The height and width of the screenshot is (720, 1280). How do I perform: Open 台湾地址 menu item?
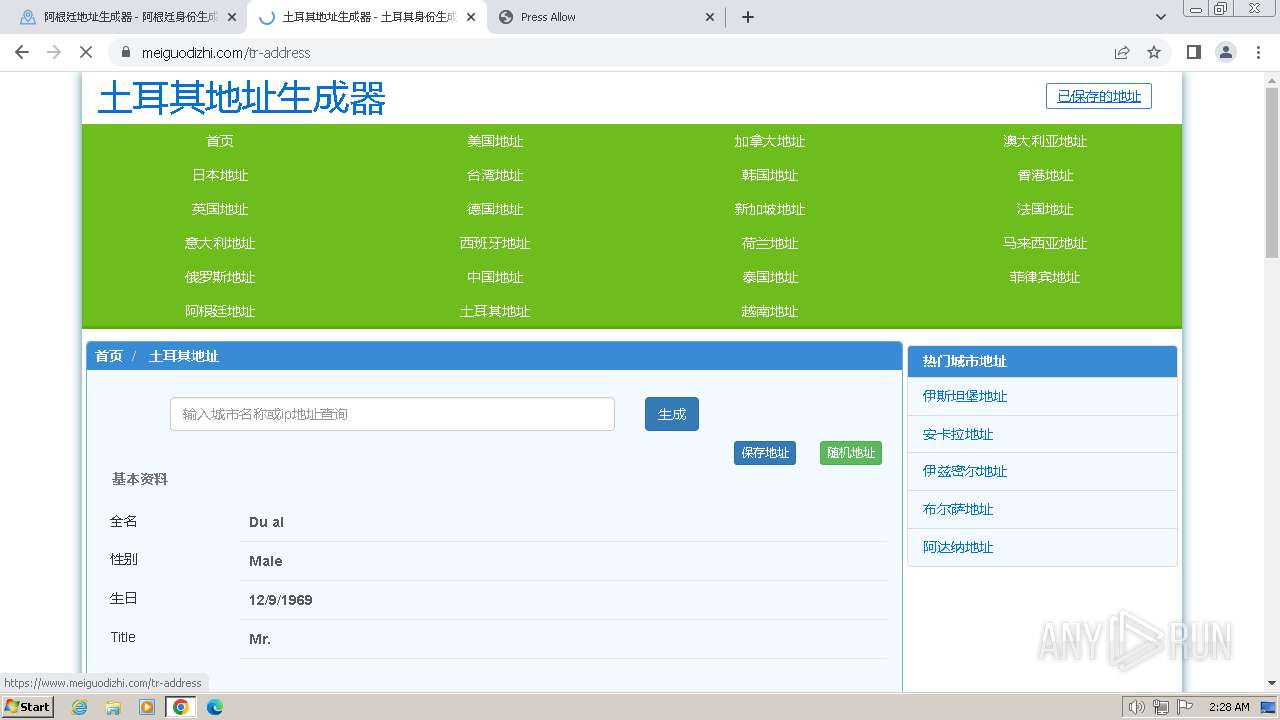495,175
